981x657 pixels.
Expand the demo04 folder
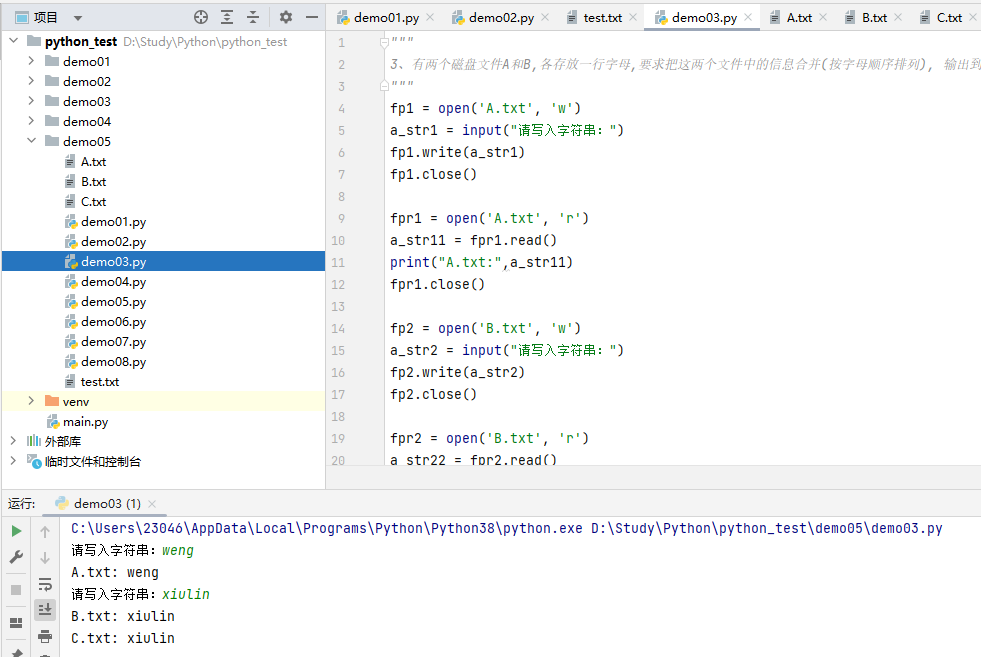coord(31,121)
